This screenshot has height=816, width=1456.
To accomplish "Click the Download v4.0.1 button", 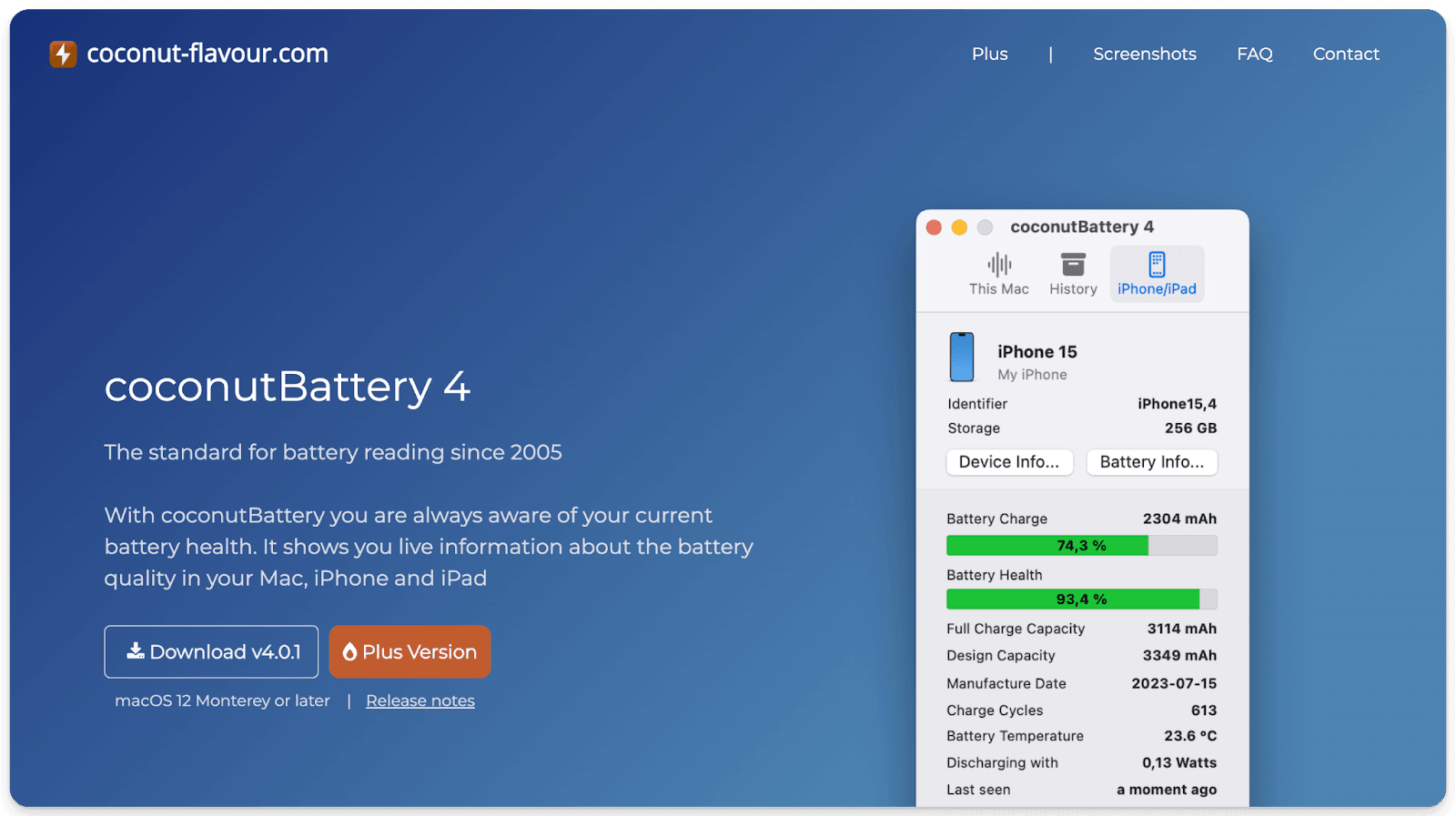I will (x=211, y=651).
